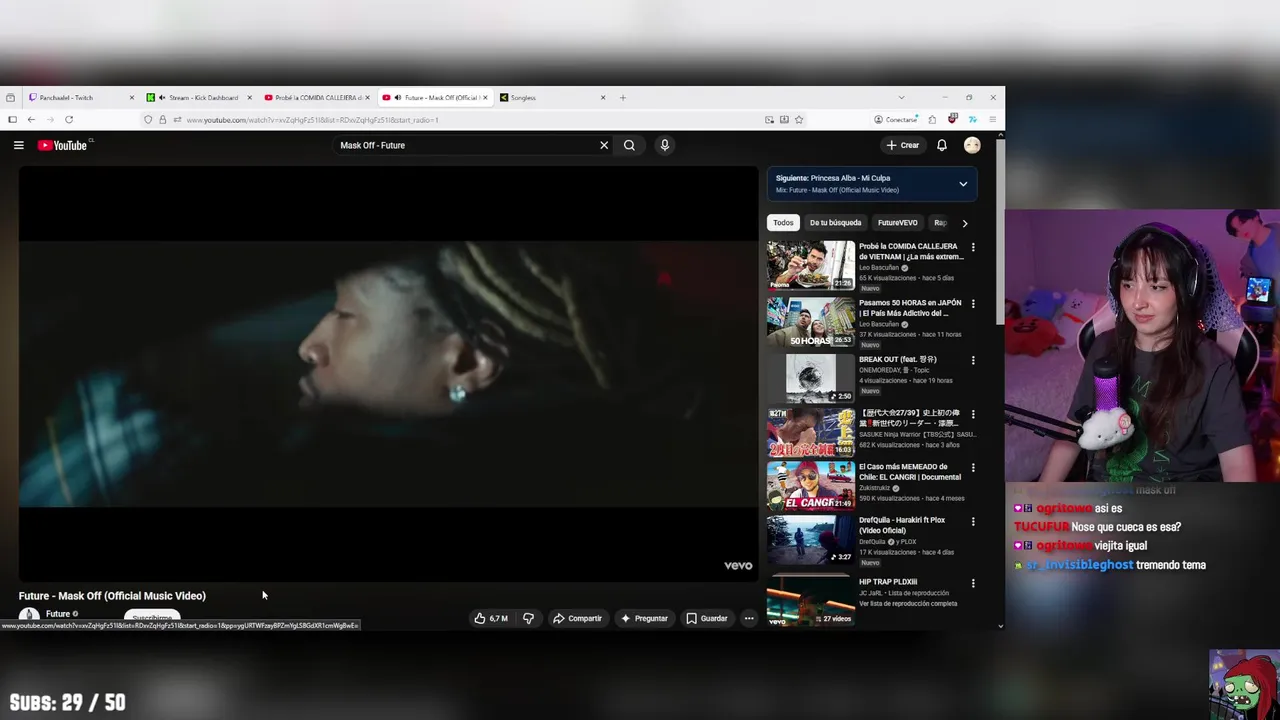Screen dimensions: 1280x720
Task: Click the DrefQuila - Harakiri ft Plox title
Action: click(902, 525)
